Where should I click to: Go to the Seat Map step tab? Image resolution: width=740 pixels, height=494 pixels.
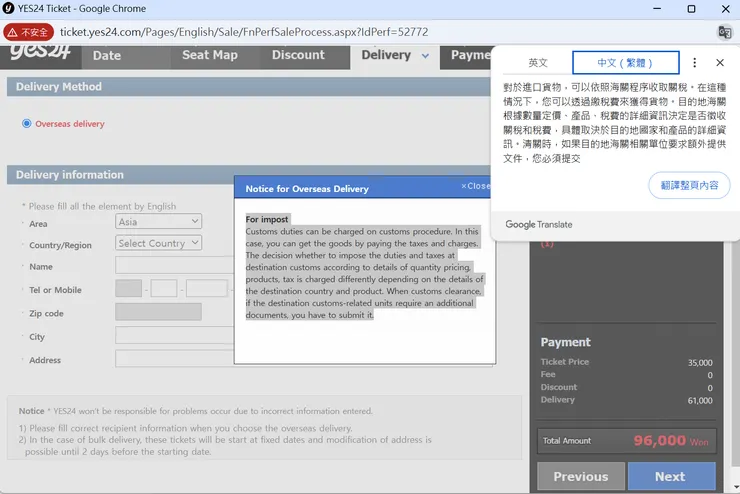pos(210,55)
